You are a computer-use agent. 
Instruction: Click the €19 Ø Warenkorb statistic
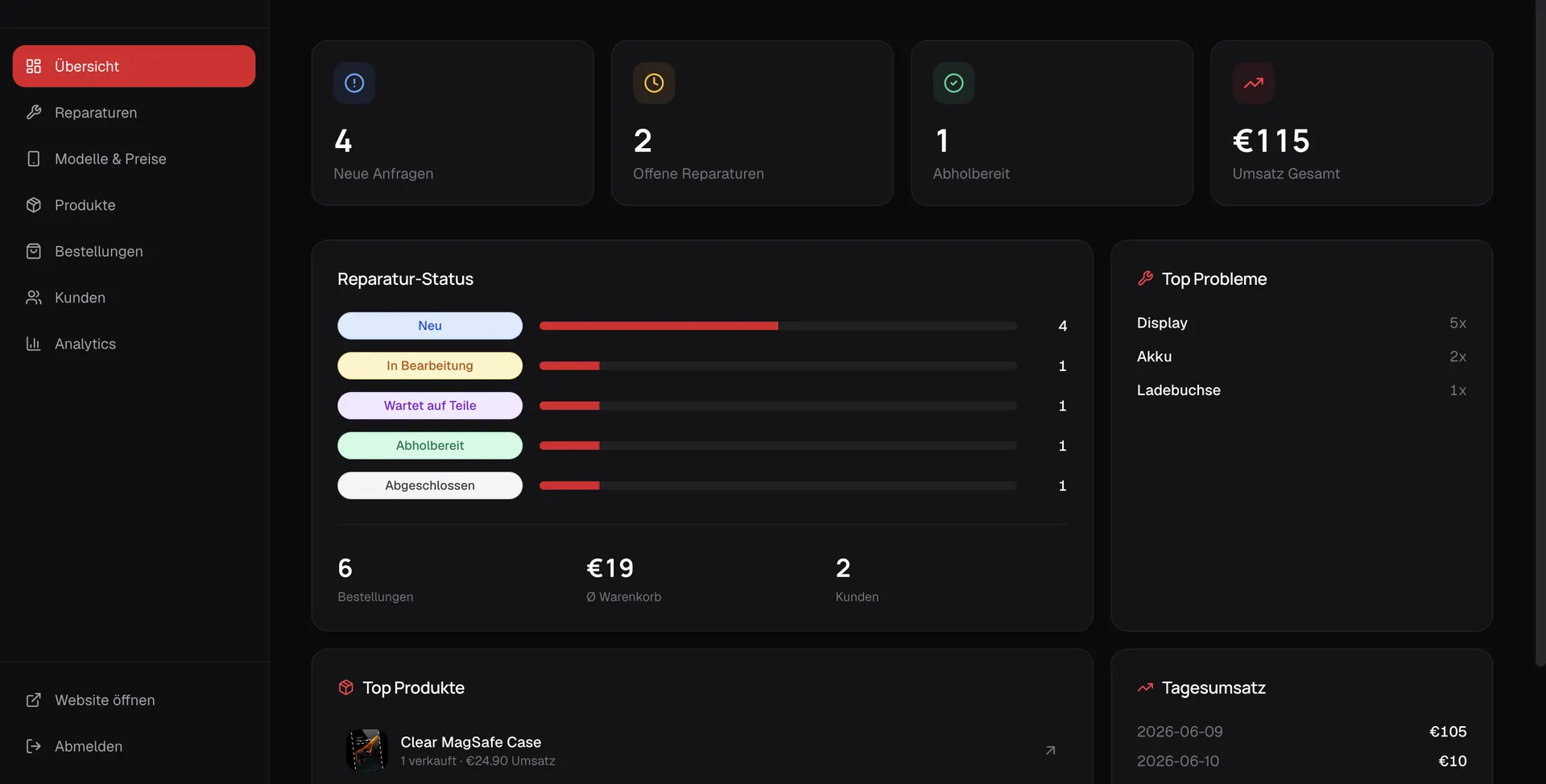623,580
